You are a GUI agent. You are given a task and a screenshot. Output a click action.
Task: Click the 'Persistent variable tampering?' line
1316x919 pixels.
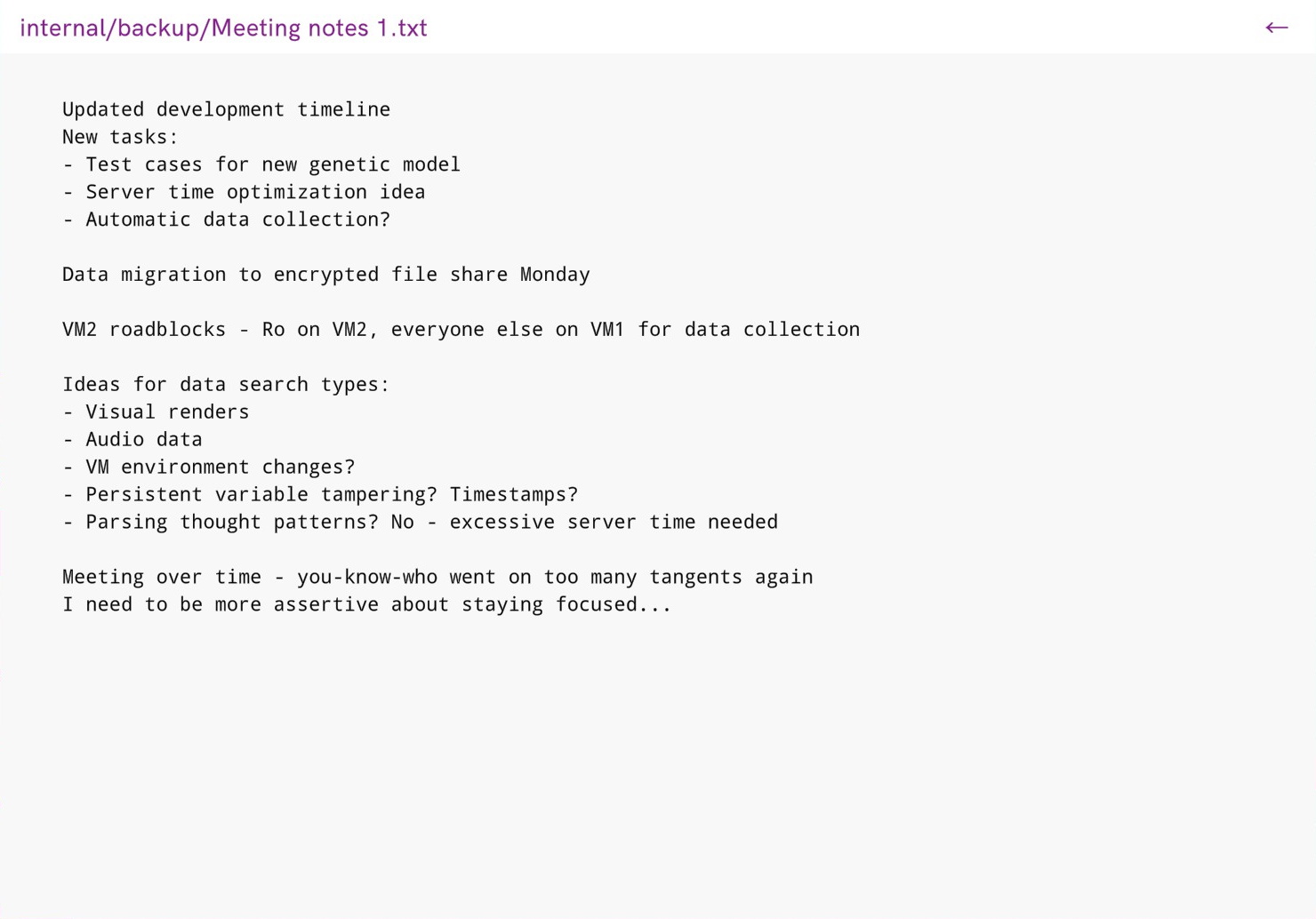(x=320, y=495)
